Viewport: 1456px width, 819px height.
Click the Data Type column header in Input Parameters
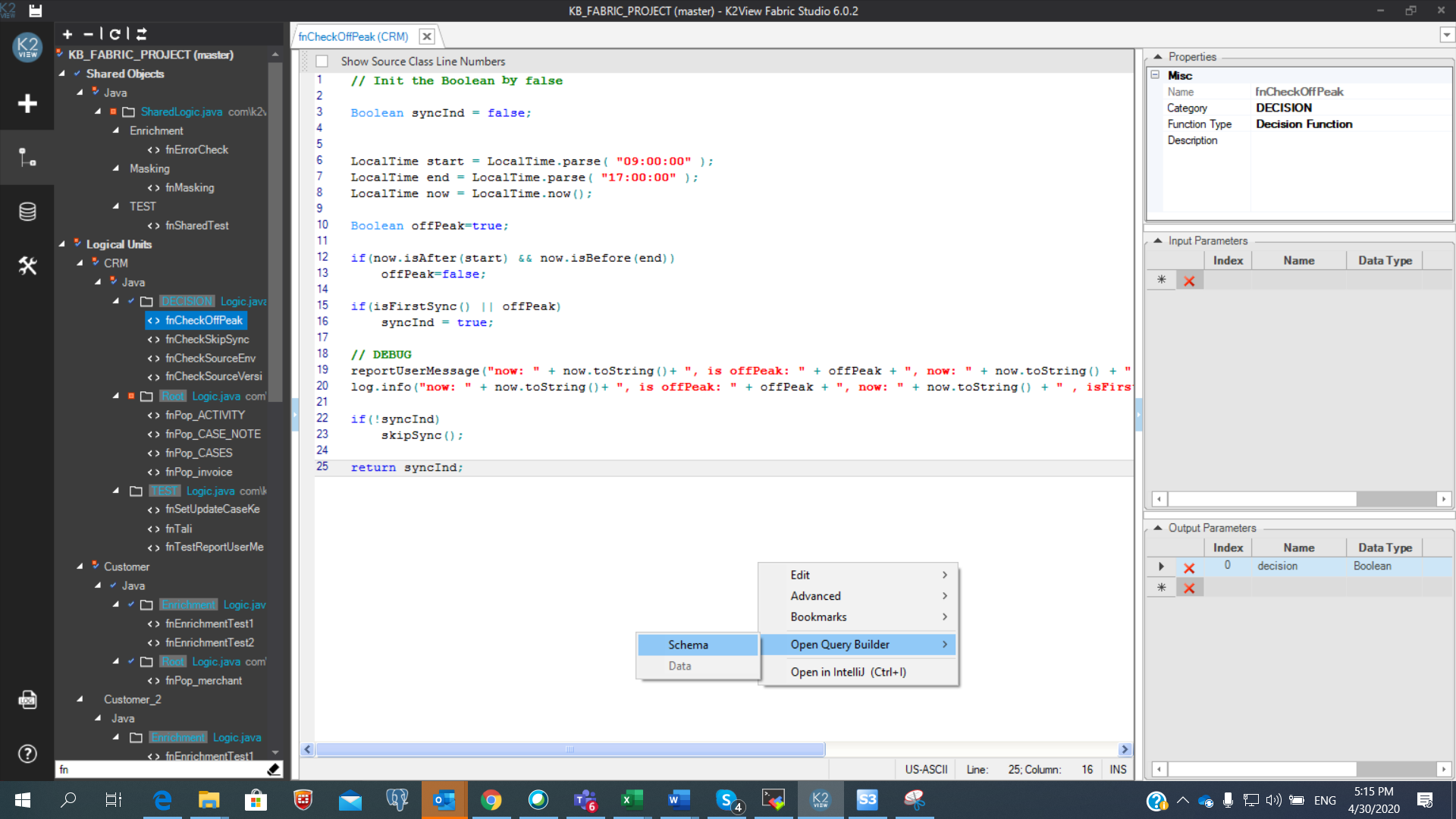pos(1385,260)
